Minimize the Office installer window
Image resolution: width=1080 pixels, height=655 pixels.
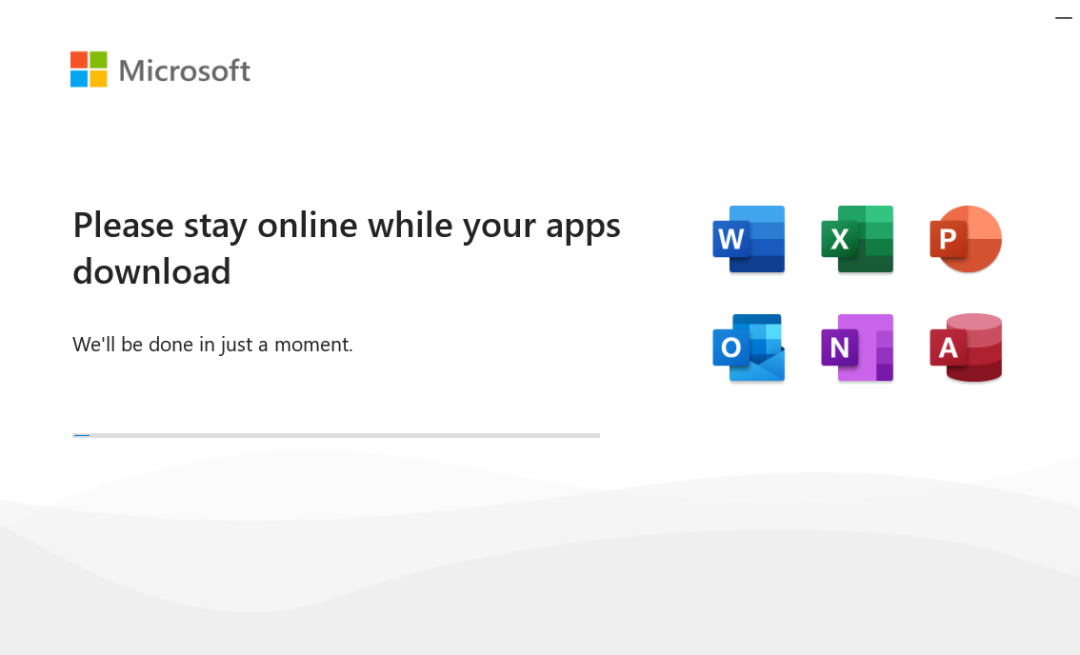click(x=1063, y=18)
